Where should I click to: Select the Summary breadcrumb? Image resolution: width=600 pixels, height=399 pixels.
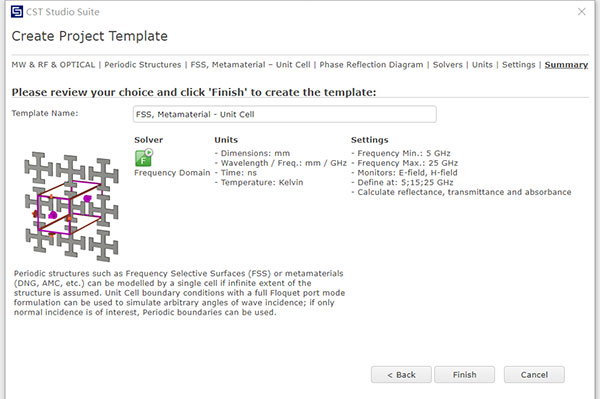click(566, 65)
